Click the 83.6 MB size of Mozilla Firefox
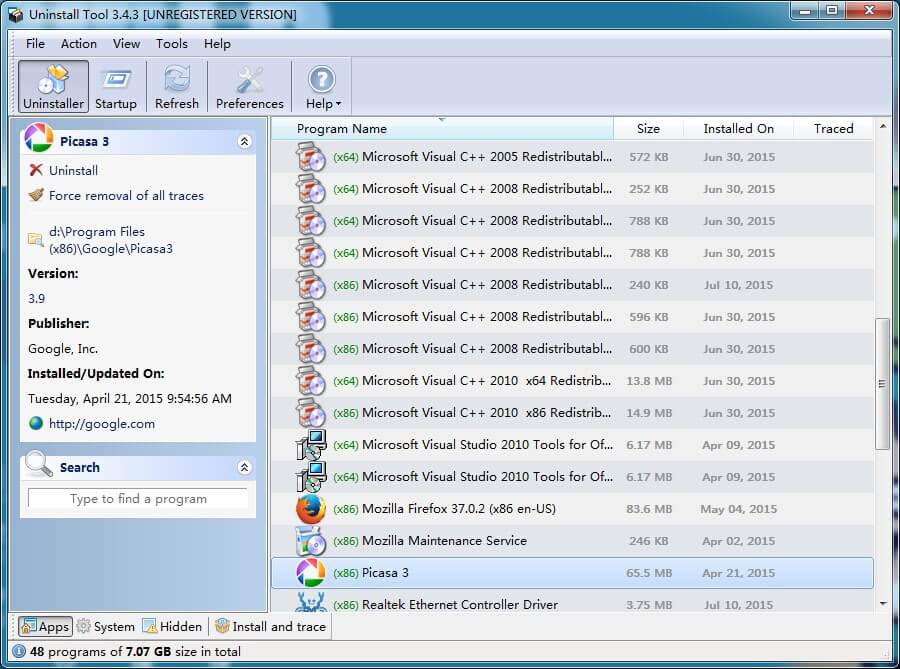Screen dimensions: 900x669 tap(649, 509)
